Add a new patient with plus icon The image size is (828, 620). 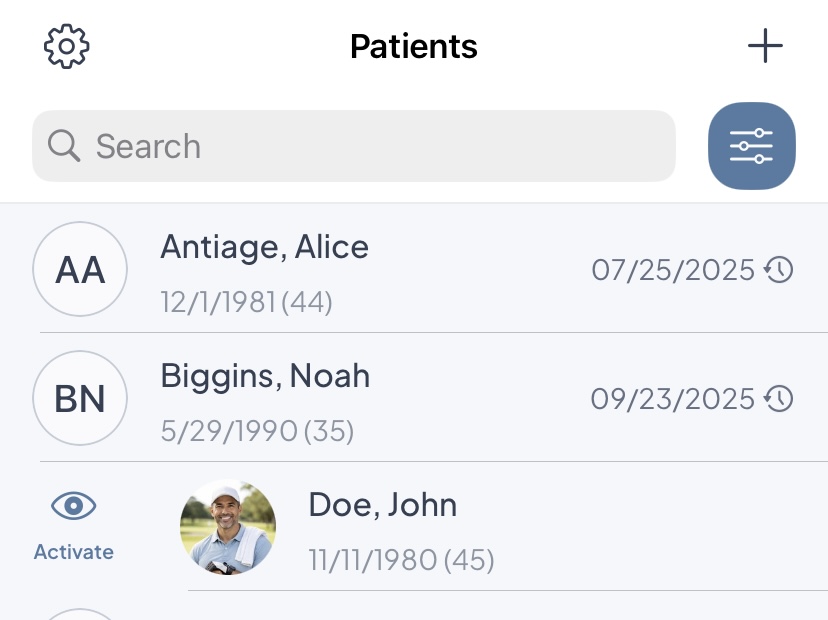[765, 46]
